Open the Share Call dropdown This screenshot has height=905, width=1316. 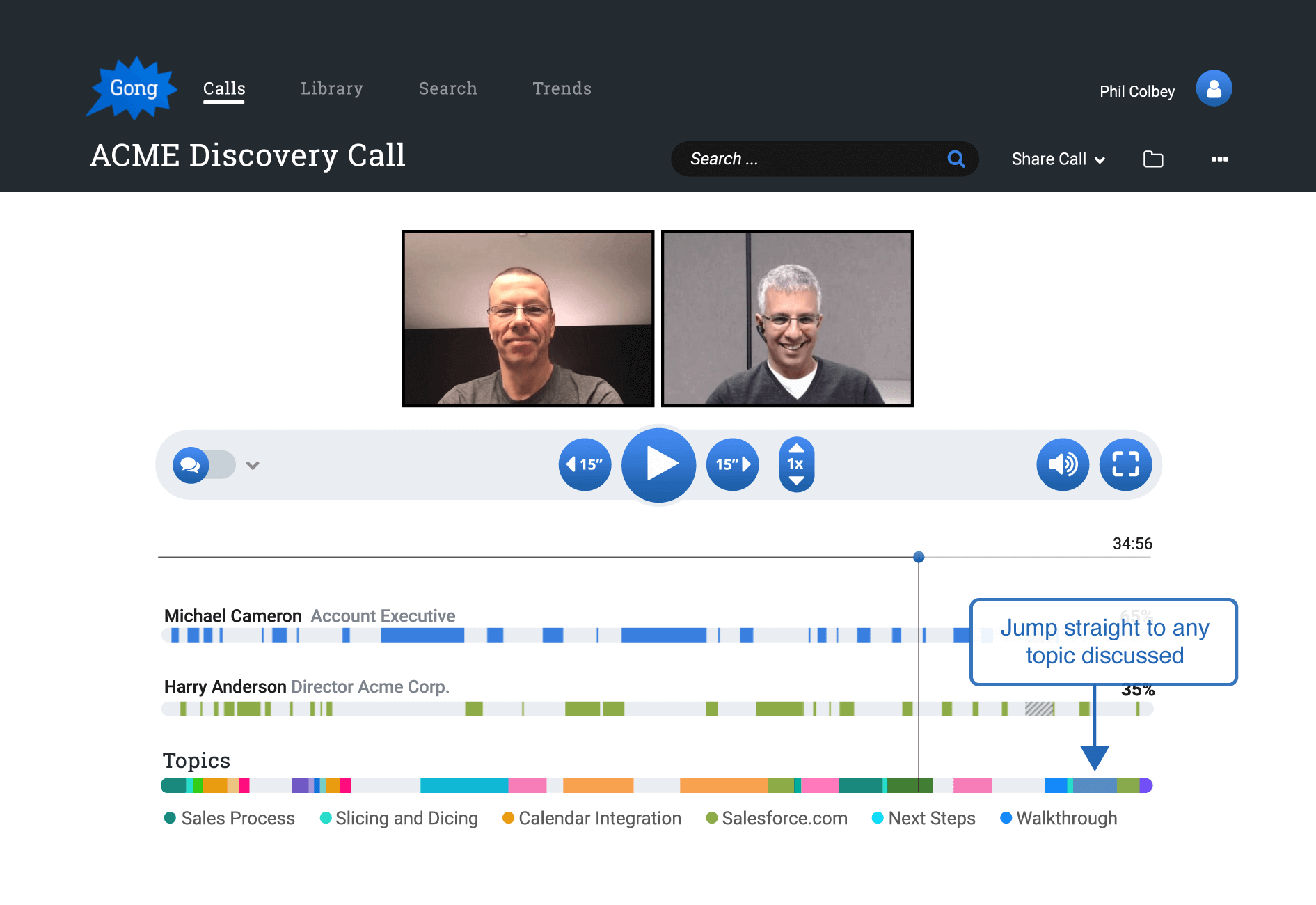pos(1059,159)
